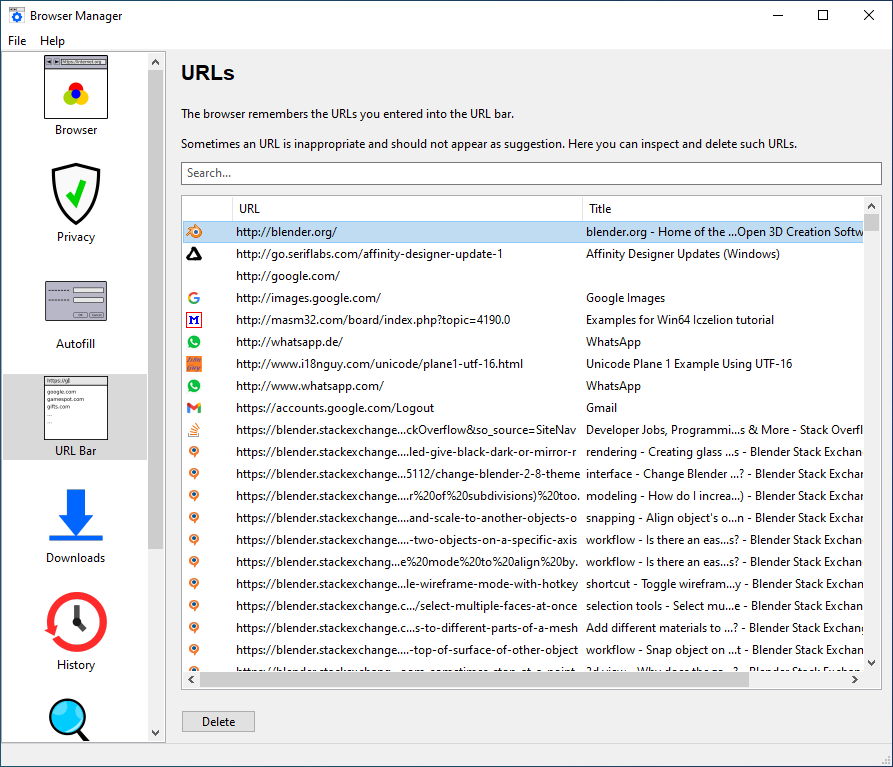Delete the selected URL with Delete button
Viewport: 893px width, 767px height.
click(x=218, y=721)
